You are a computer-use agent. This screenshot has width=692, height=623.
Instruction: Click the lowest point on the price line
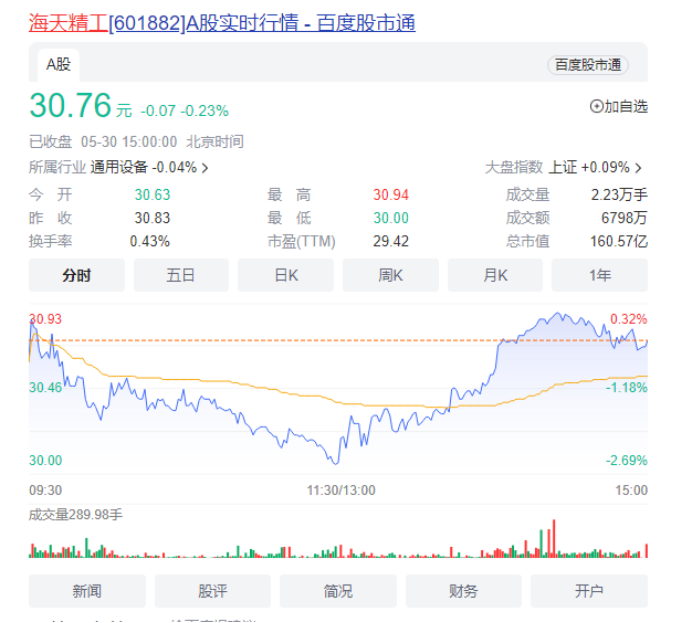[x=335, y=463]
